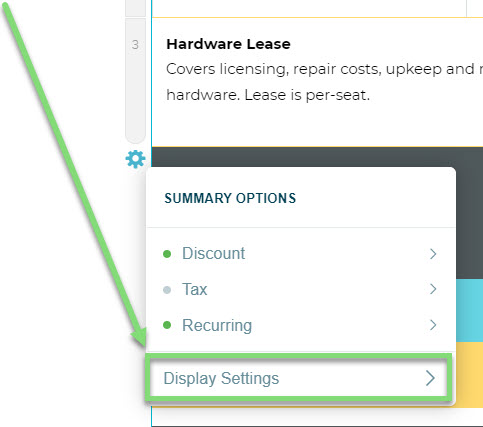
Task: Select the row 3 drag handle
Action: click(135, 81)
